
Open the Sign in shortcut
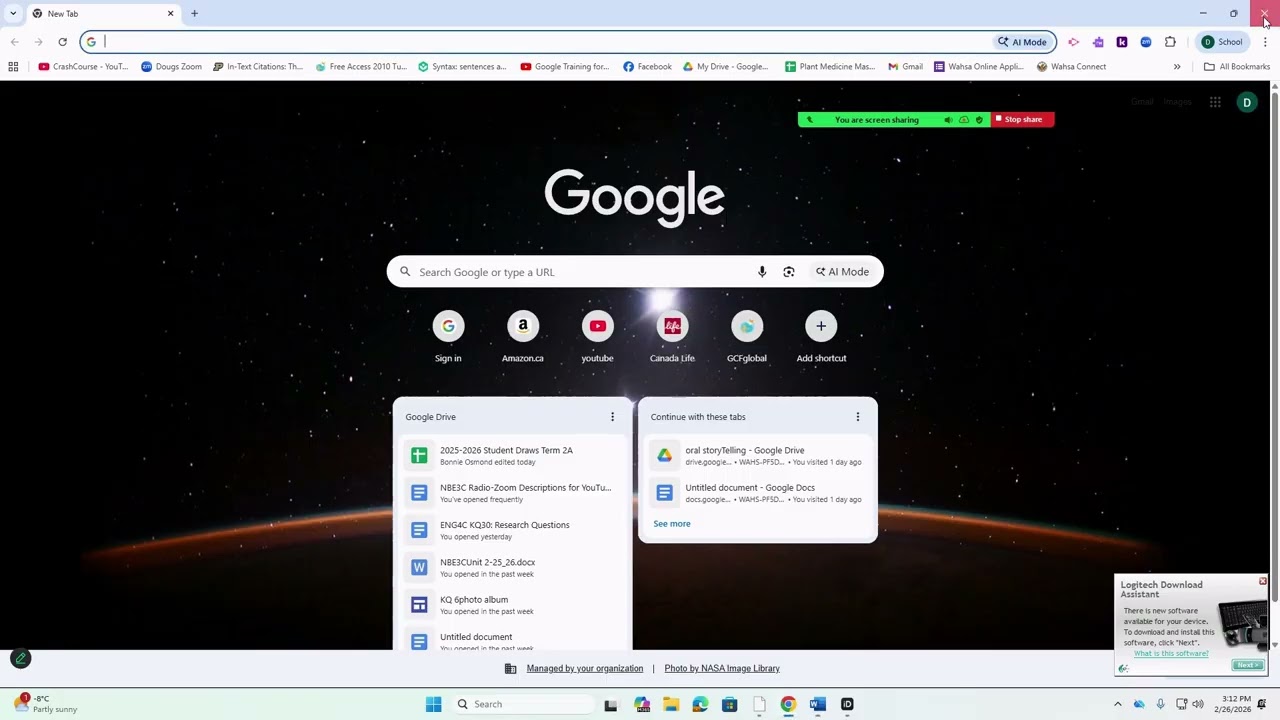pos(448,337)
